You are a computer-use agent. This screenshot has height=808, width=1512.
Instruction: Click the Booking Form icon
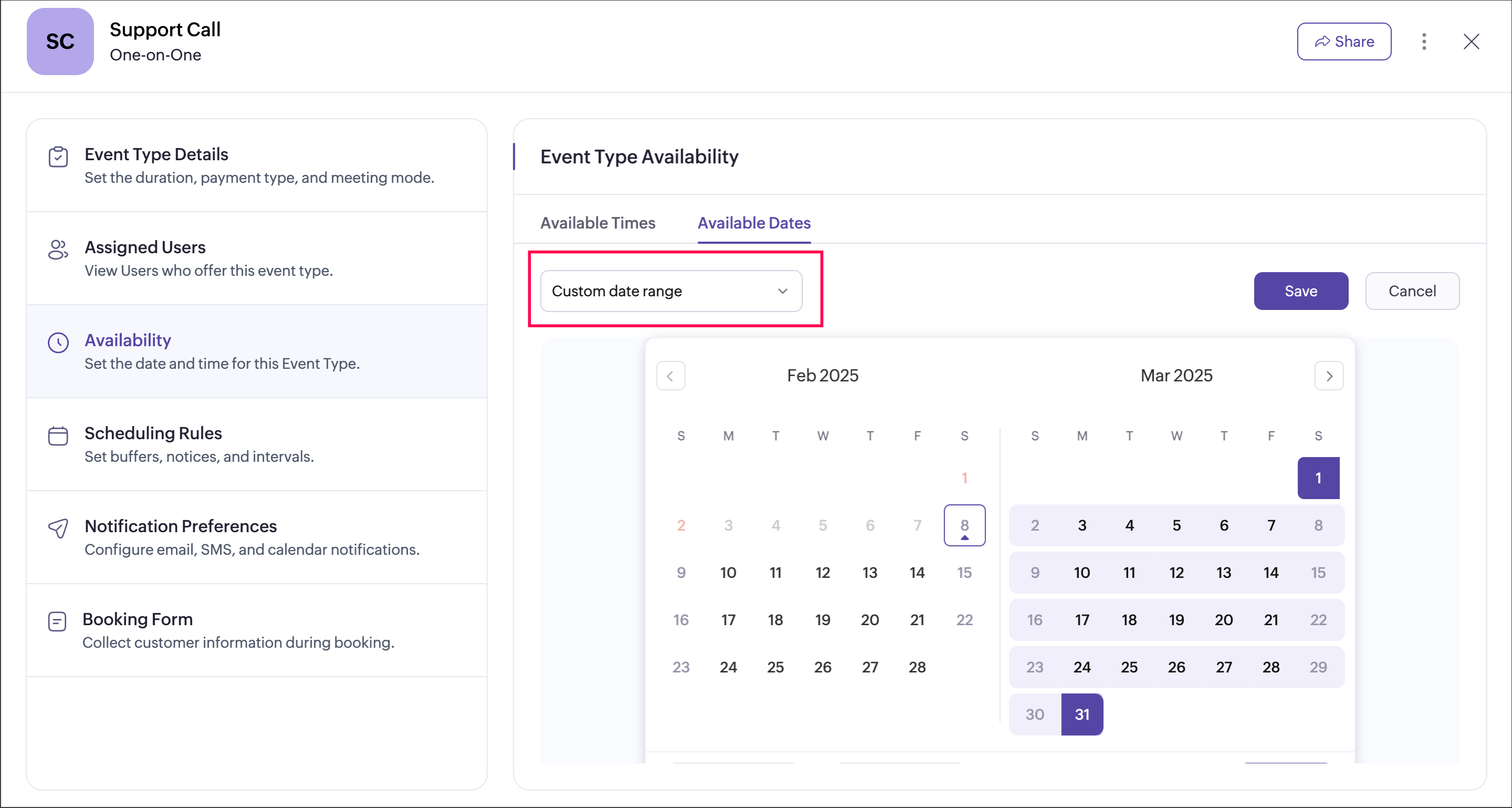(57, 621)
